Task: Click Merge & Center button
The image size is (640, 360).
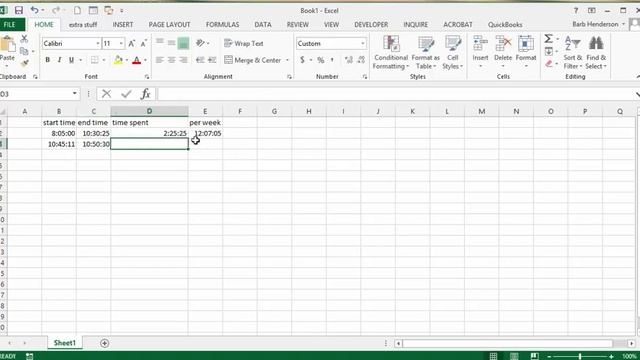Action: (252, 60)
